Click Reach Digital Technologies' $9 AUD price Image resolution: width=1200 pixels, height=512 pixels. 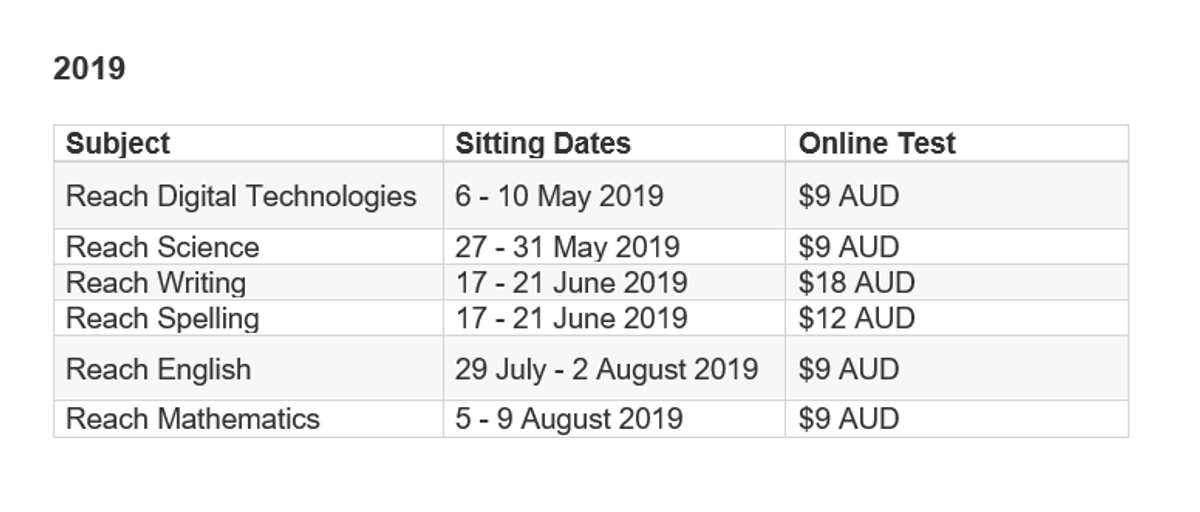(848, 195)
